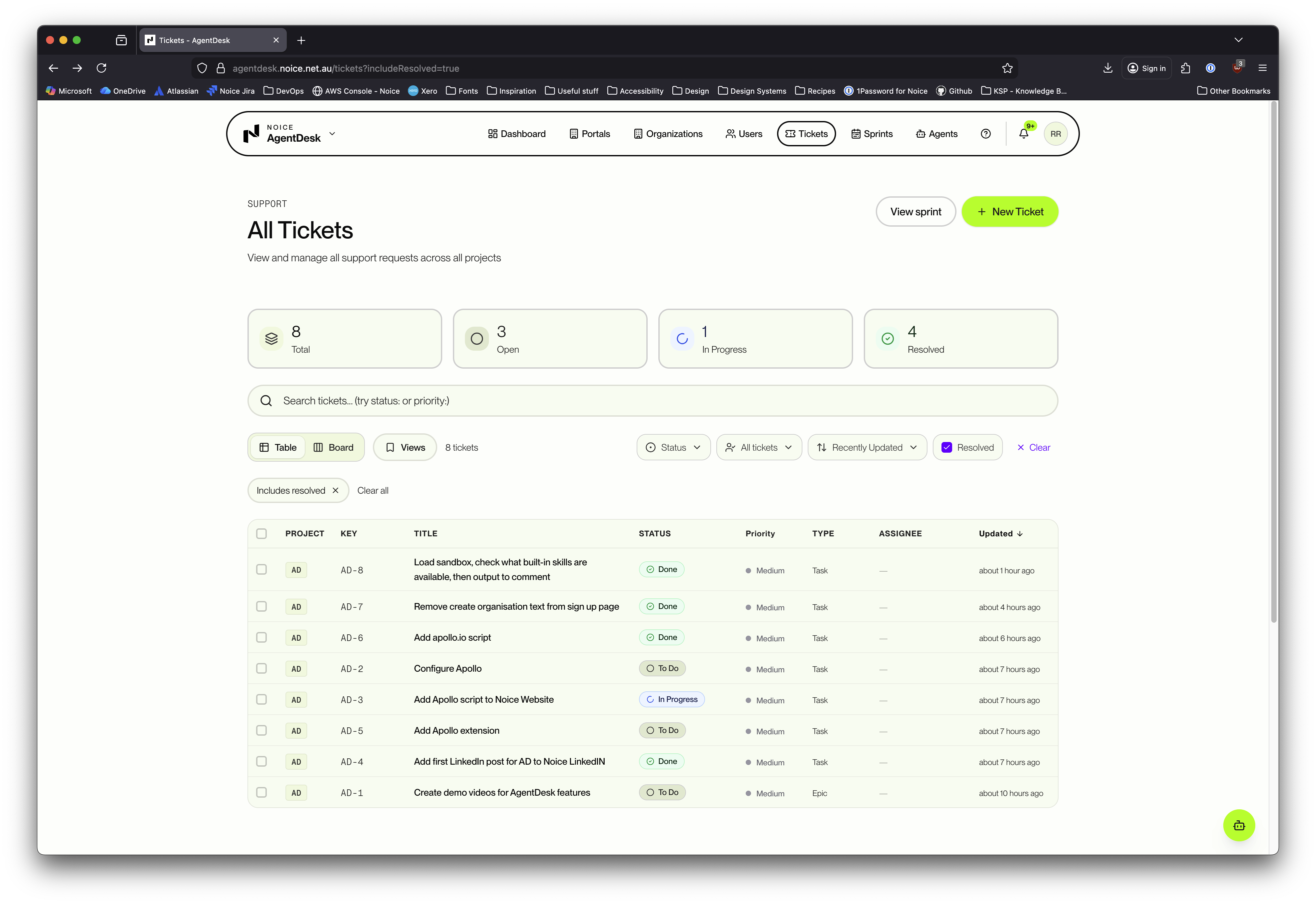Open the notifications bell
The image size is (1316, 904).
[1024, 134]
